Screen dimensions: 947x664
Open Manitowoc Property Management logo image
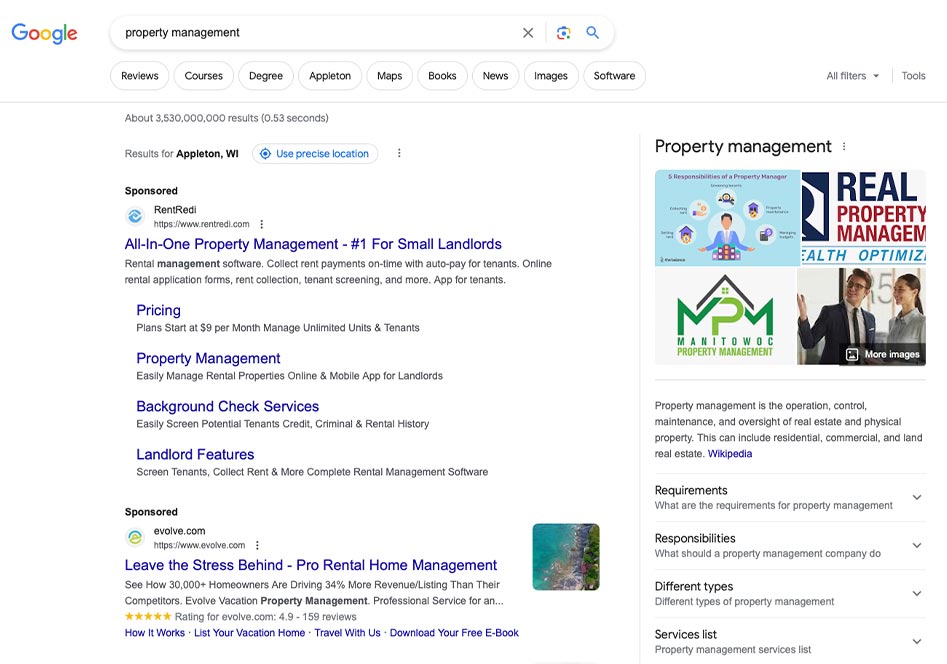pyautogui.click(x=725, y=316)
